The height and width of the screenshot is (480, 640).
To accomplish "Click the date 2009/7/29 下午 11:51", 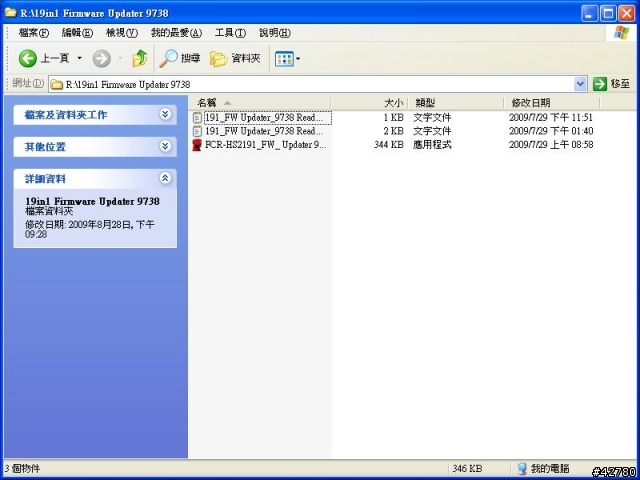I will click(551, 118).
